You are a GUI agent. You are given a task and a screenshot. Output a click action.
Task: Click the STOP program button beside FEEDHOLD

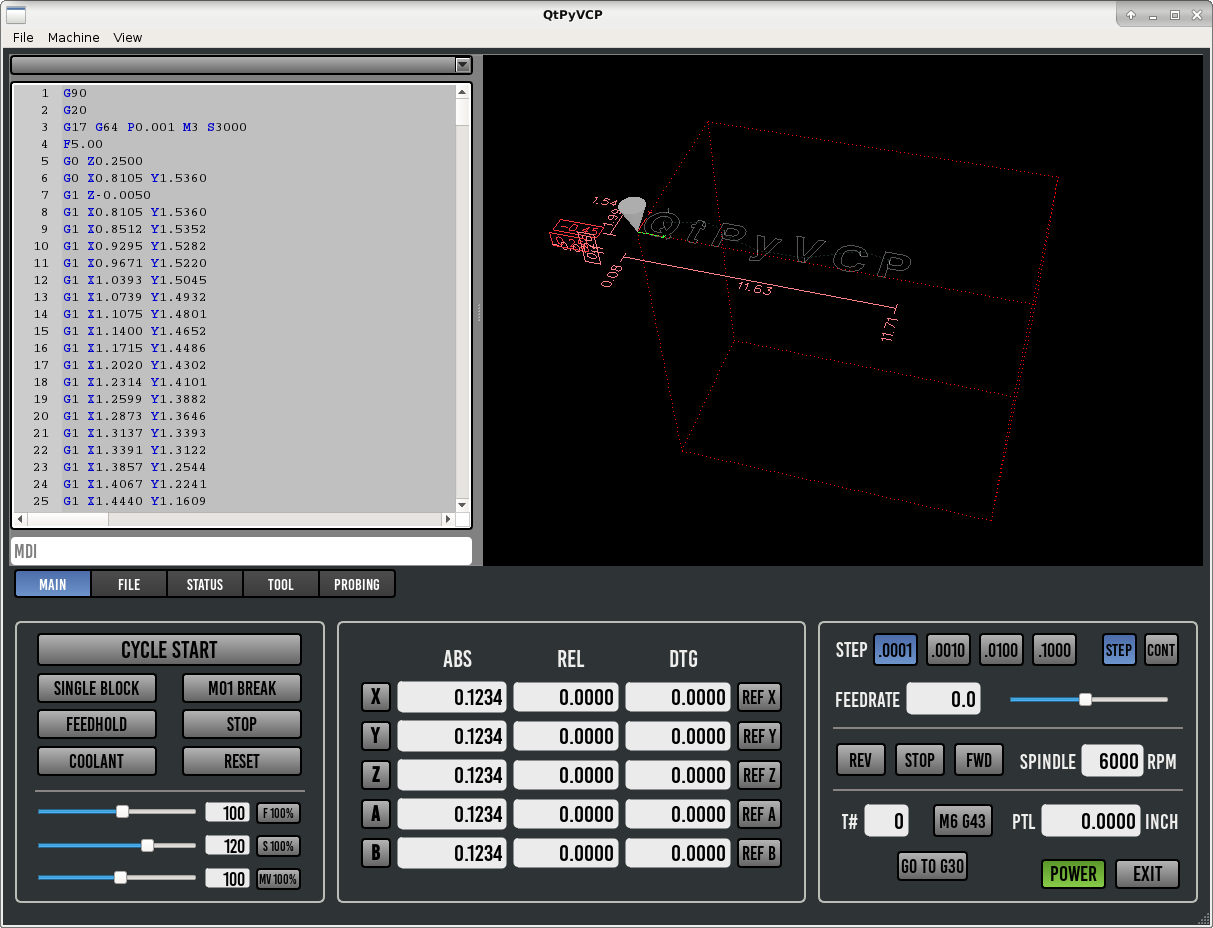coord(242,724)
